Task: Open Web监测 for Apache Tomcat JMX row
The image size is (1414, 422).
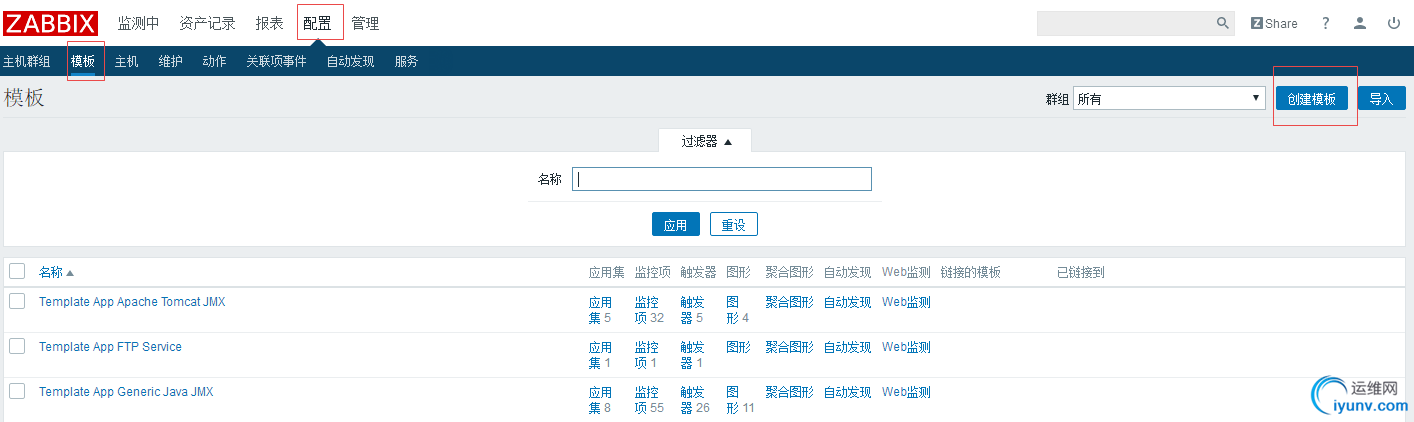Action: pyautogui.click(x=906, y=302)
